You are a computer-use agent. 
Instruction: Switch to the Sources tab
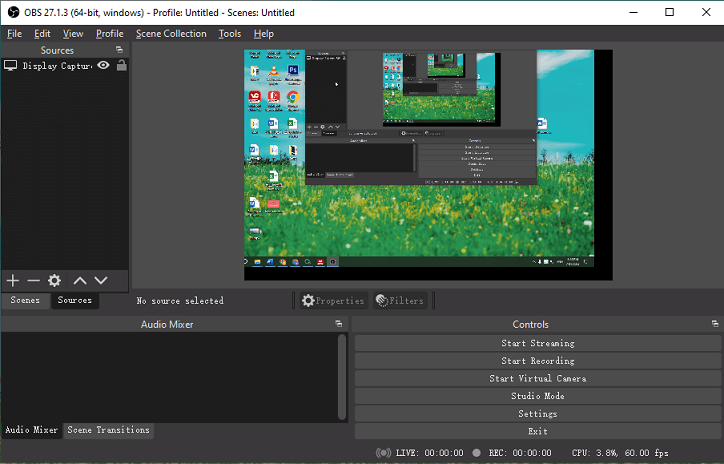74,300
